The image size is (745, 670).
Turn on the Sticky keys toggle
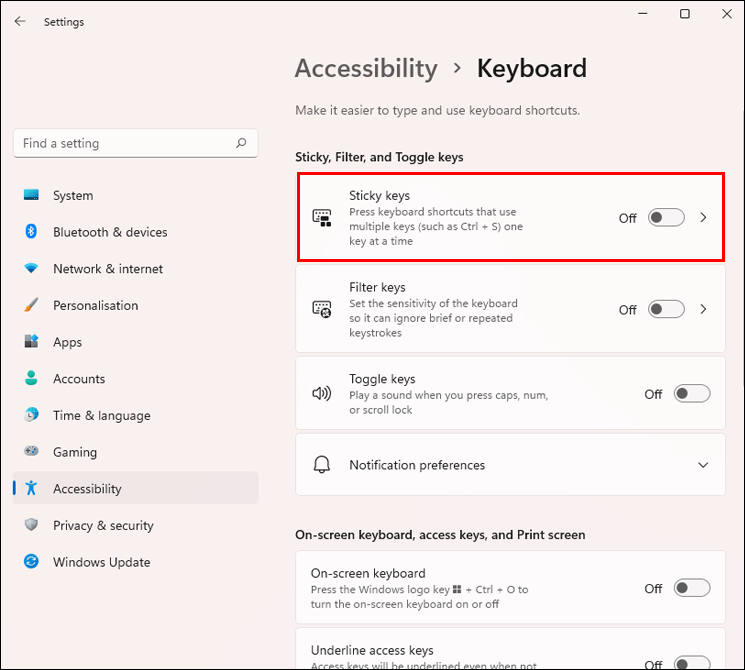(x=666, y=218)
